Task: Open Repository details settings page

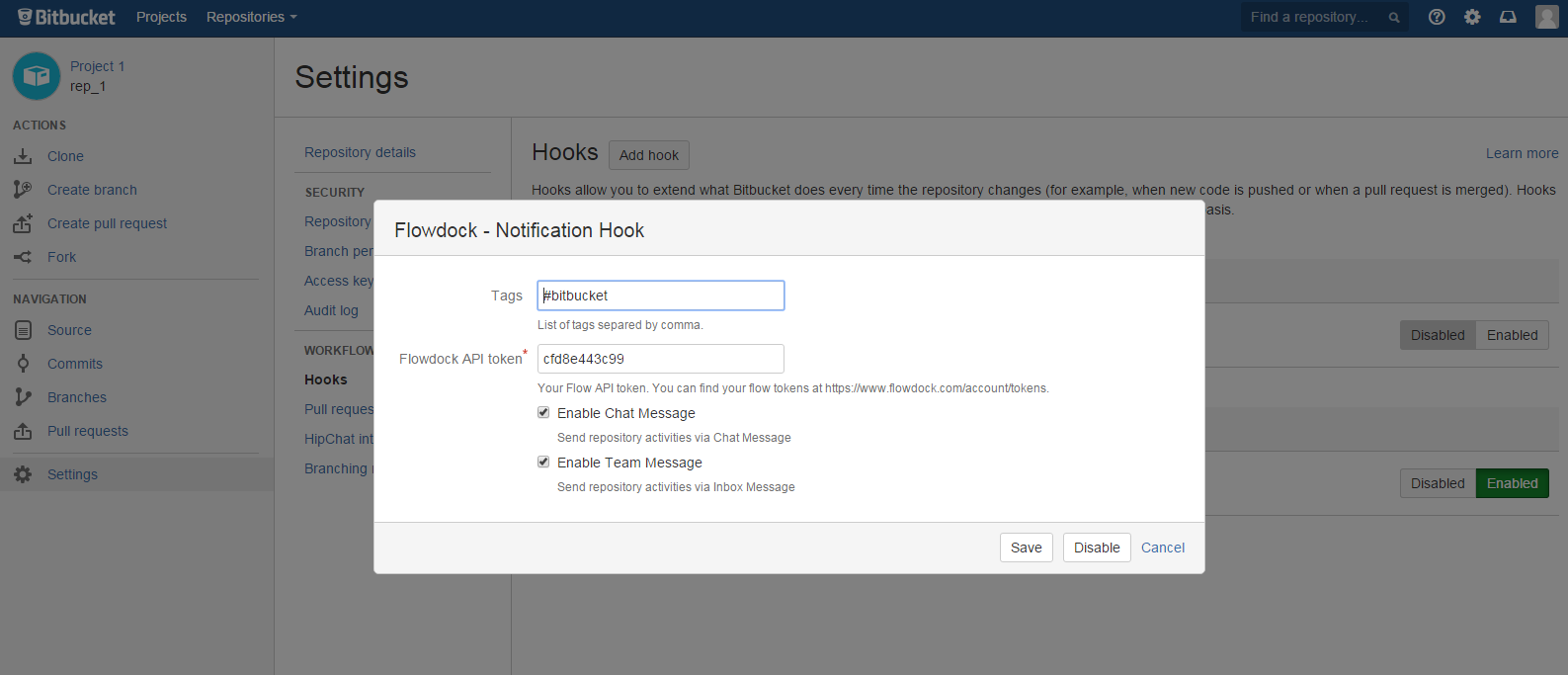Action: tap(360, 152)
